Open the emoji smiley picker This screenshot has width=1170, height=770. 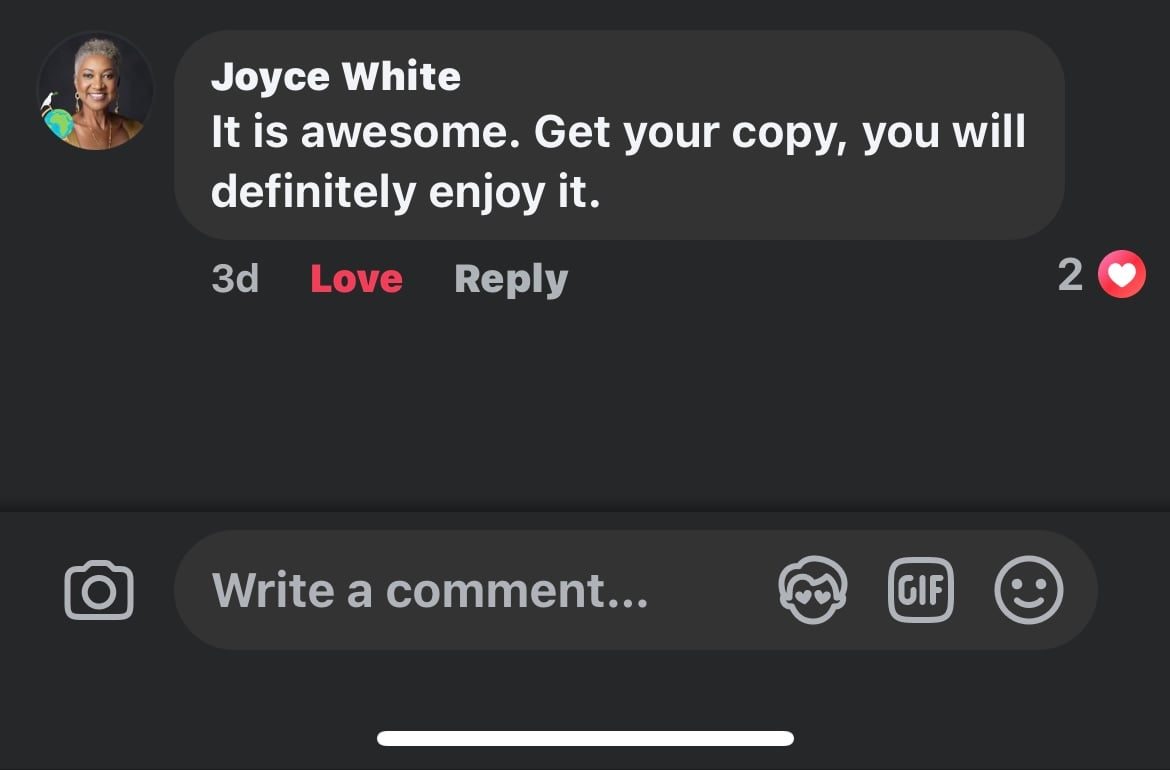[x=1028, y=590]
